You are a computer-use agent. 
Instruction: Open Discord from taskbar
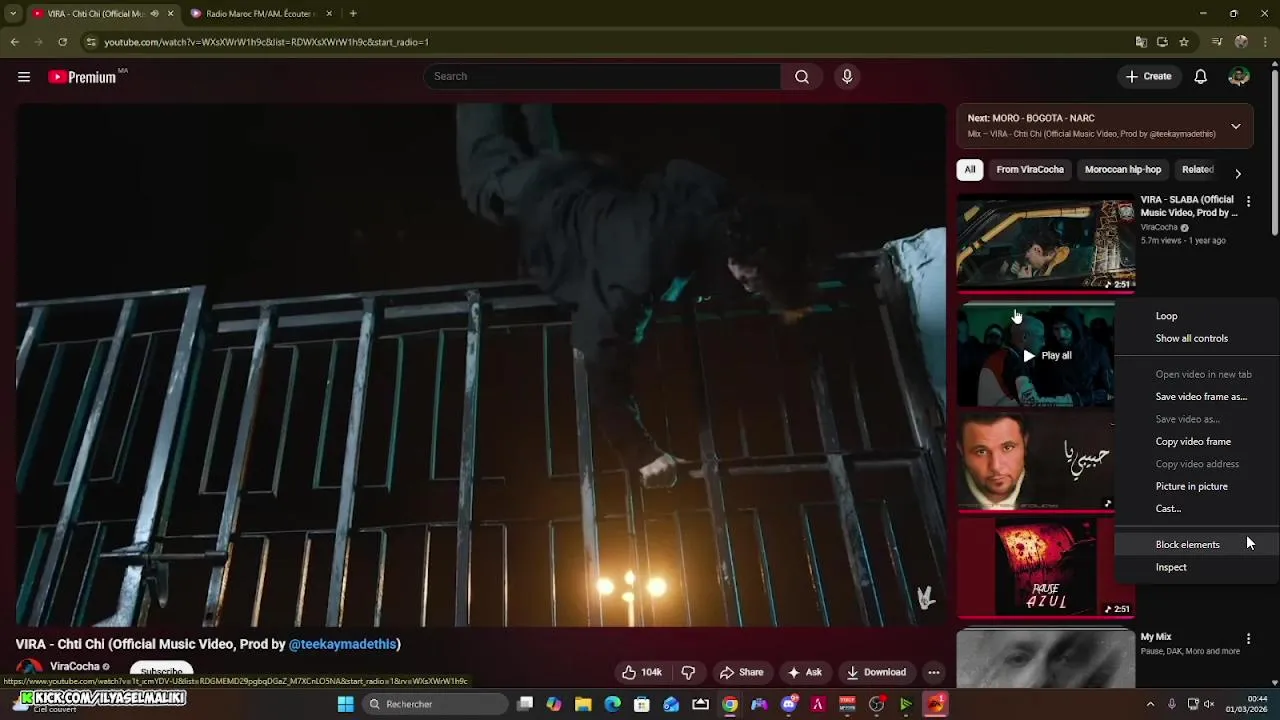click(788, 704)
